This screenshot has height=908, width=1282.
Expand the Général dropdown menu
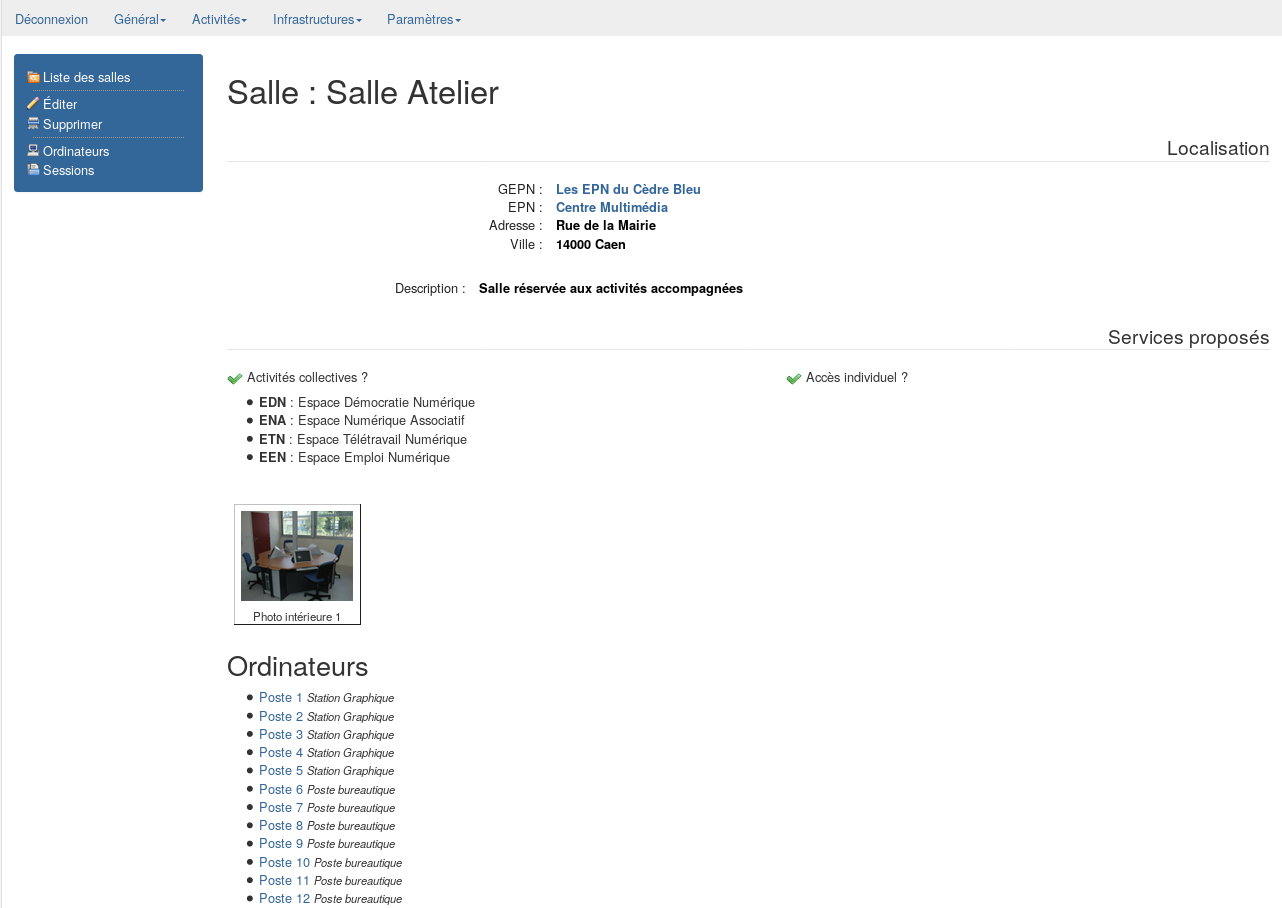click(x=140, y=19)
